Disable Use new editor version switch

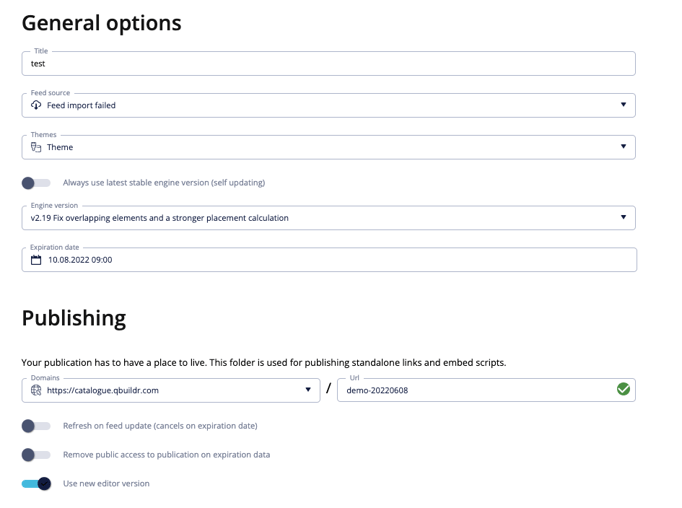point(36,484)
